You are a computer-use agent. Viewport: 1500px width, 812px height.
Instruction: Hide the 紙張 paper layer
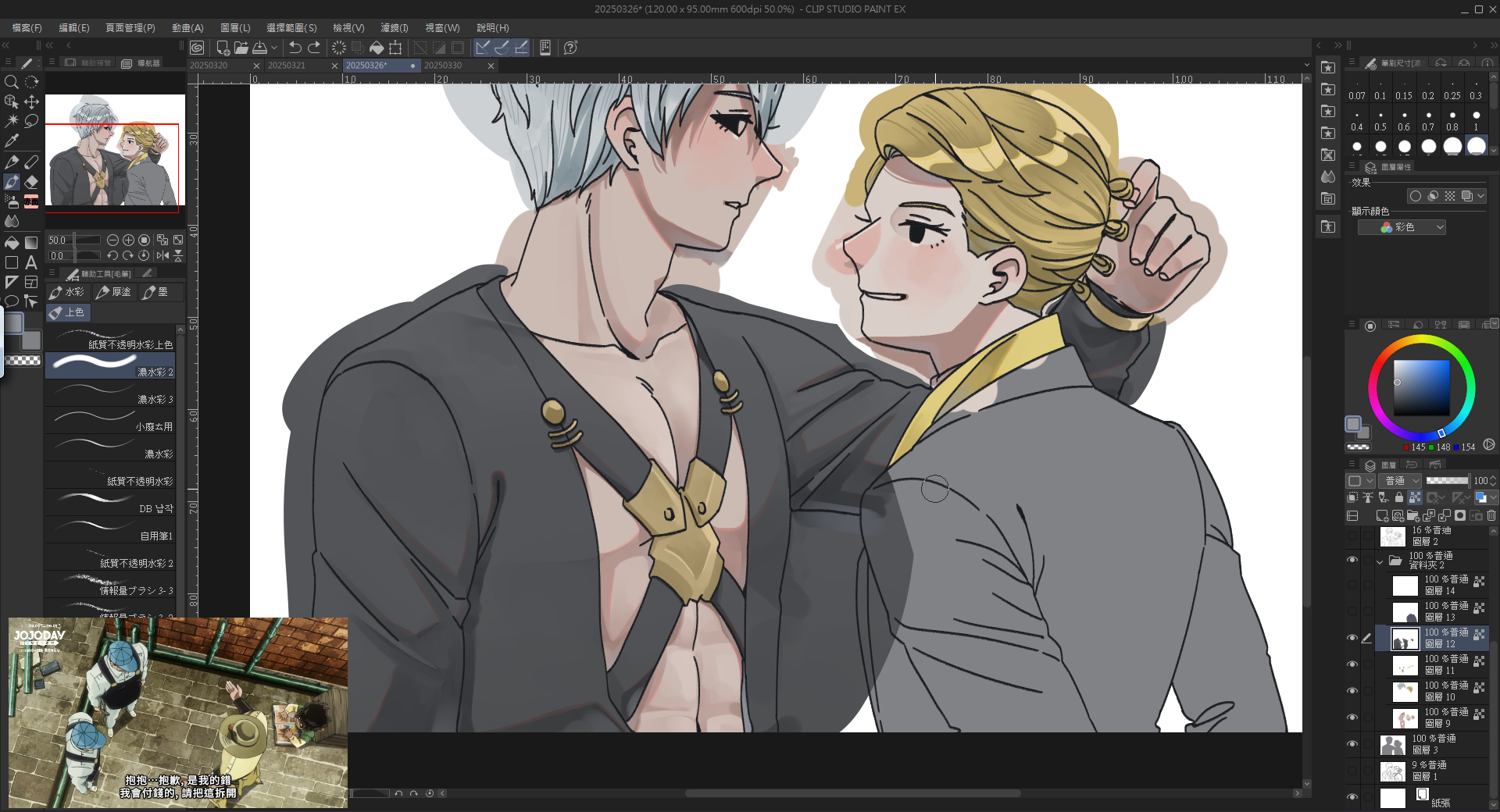tap(1352, 797)
